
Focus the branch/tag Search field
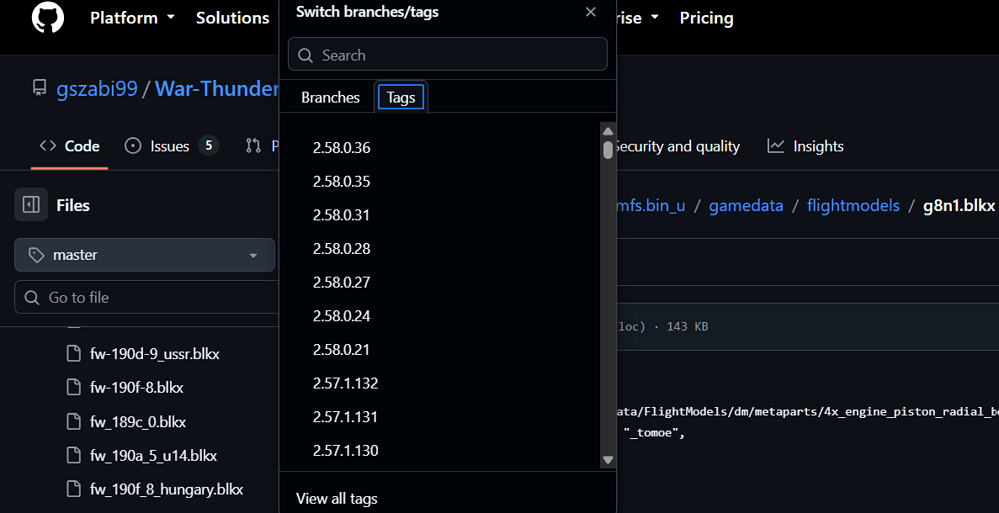click(447, 55)
